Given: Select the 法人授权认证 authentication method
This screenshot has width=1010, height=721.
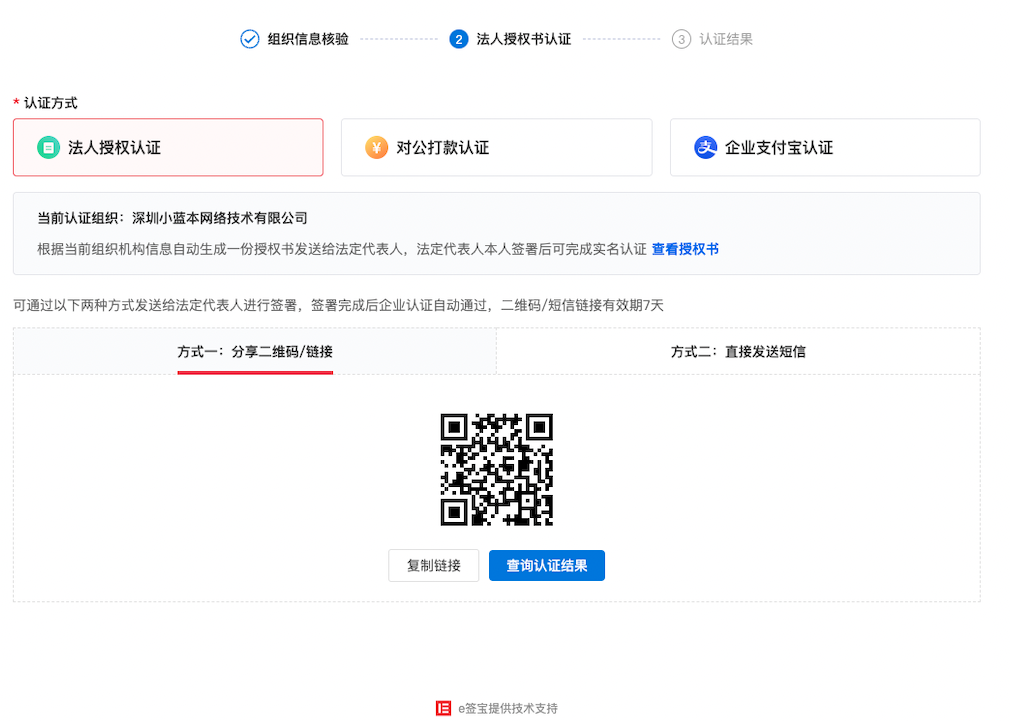Looking at the screenshot, I should [168, 148].
